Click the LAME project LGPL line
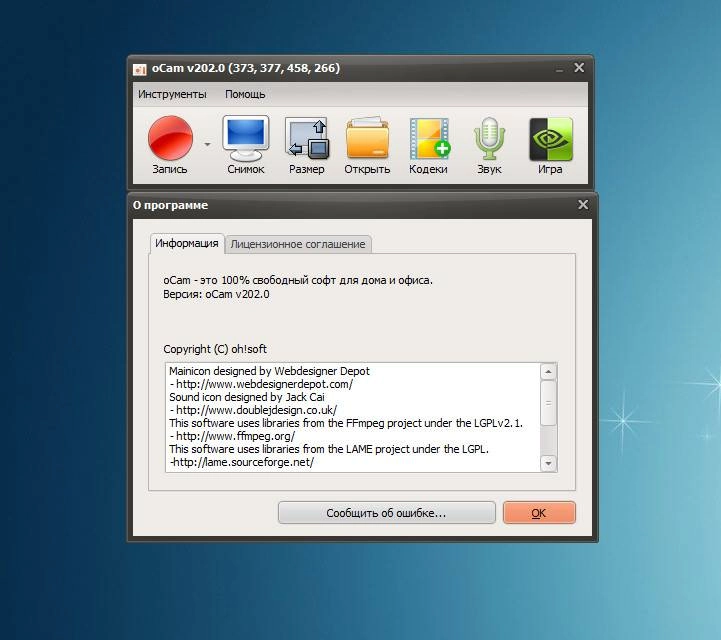The width and height of the screenshot is (721, 640). coord(329,449)
